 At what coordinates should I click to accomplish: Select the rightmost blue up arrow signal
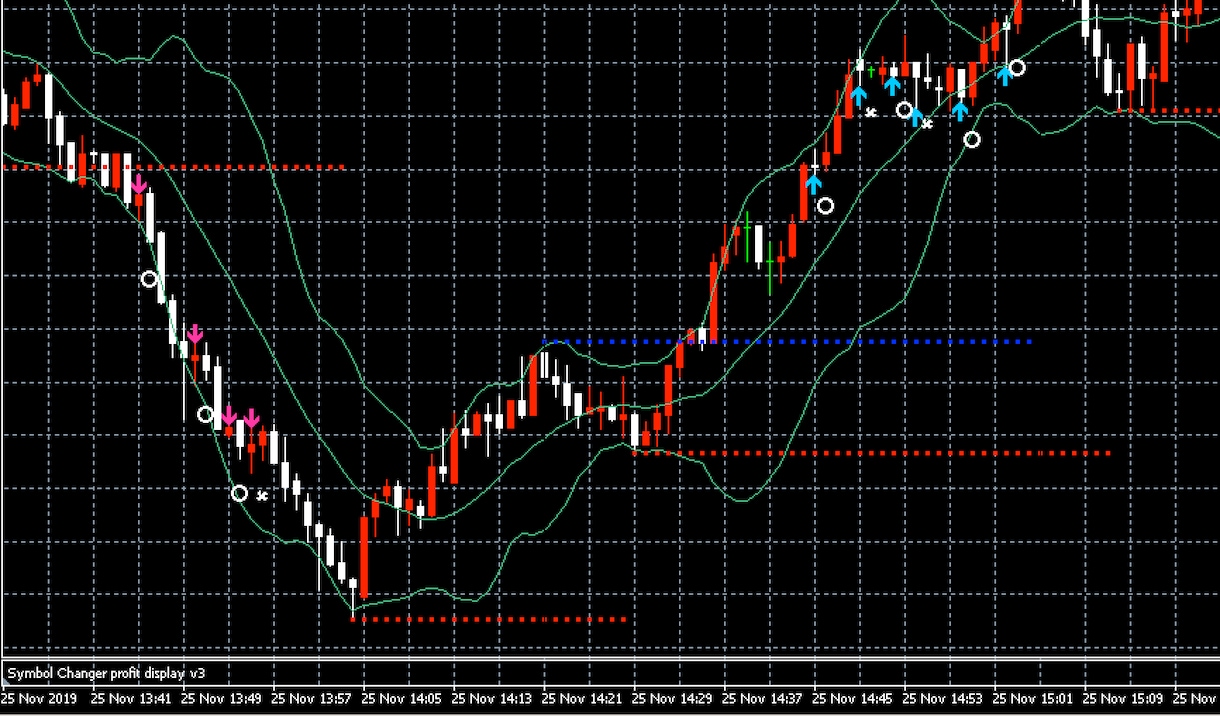click(1005, 75)
